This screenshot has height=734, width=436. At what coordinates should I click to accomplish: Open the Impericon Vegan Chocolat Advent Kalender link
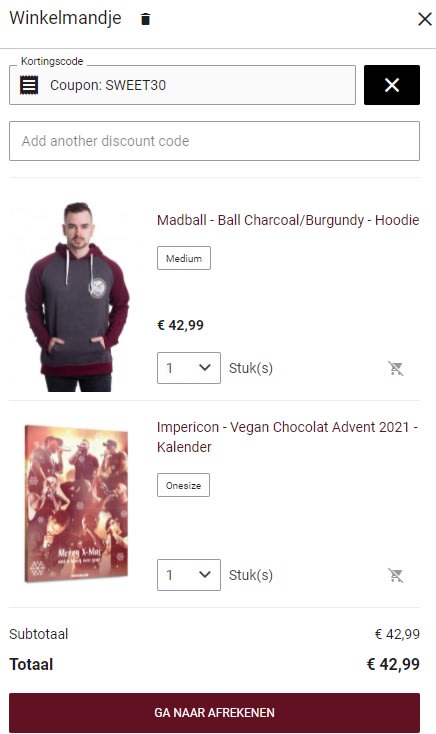(288, 437)
